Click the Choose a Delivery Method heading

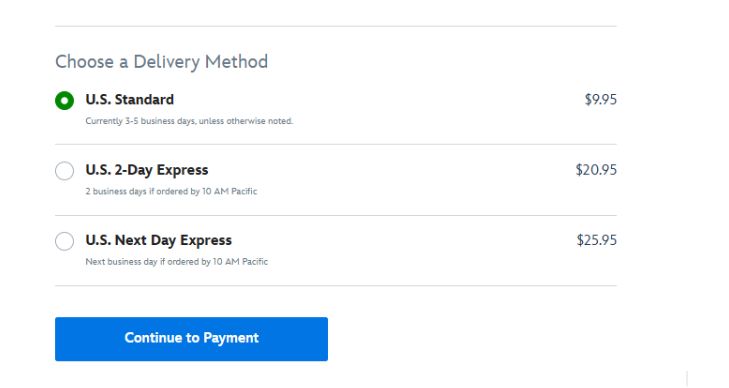[161, 62]
